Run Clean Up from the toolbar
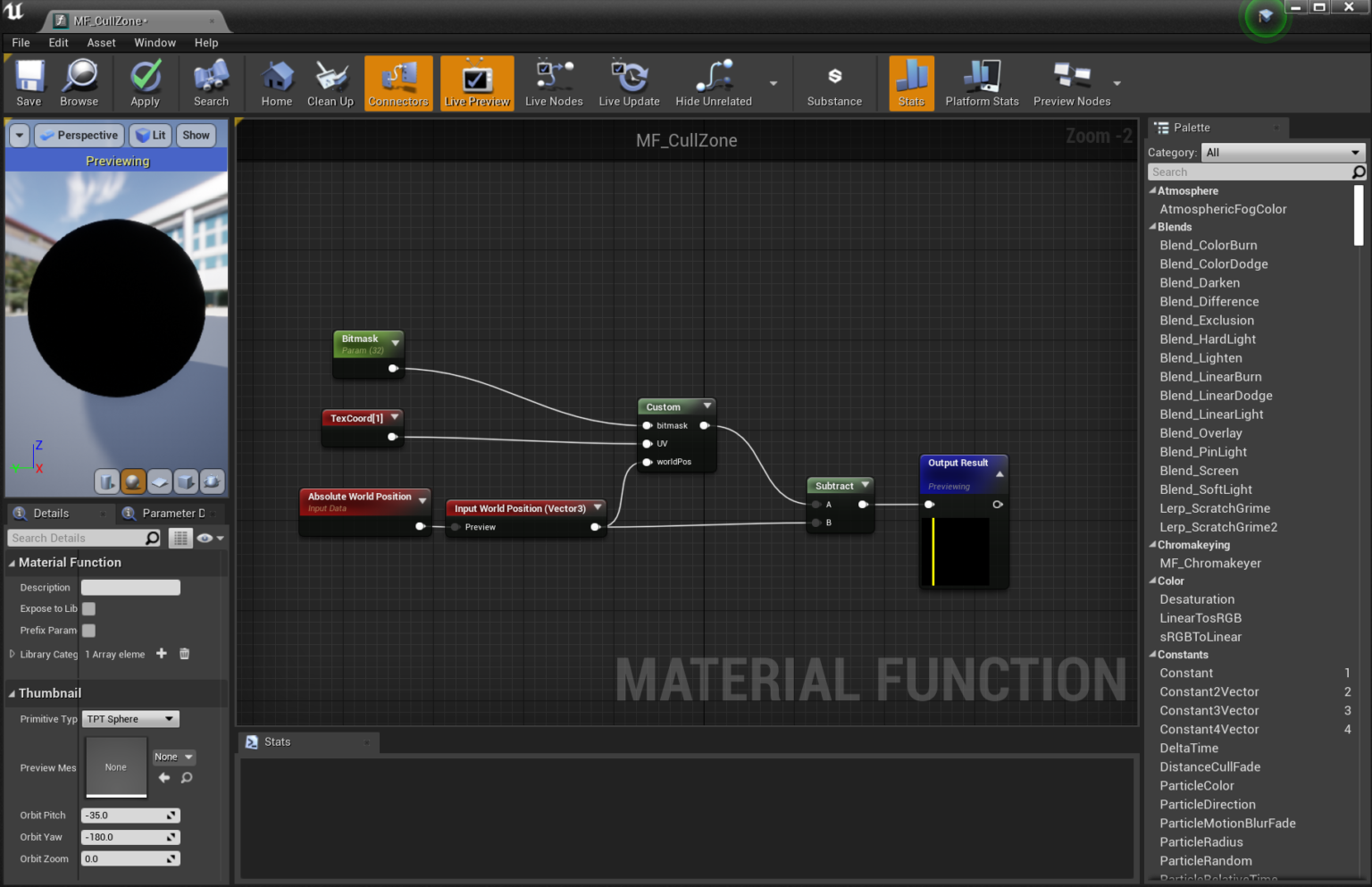Image resolution: width=1372 pixels, height=887 pixels. [x=330, y=83]
